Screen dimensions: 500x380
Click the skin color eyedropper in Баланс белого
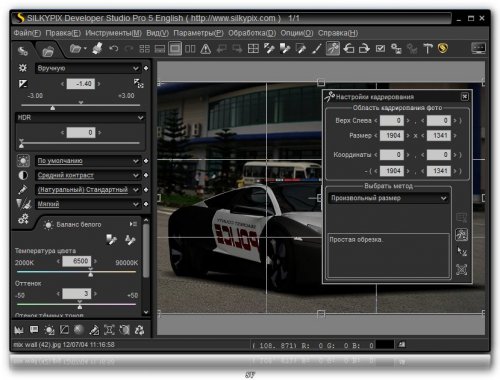pyautogui.click(x=130, y=239)
